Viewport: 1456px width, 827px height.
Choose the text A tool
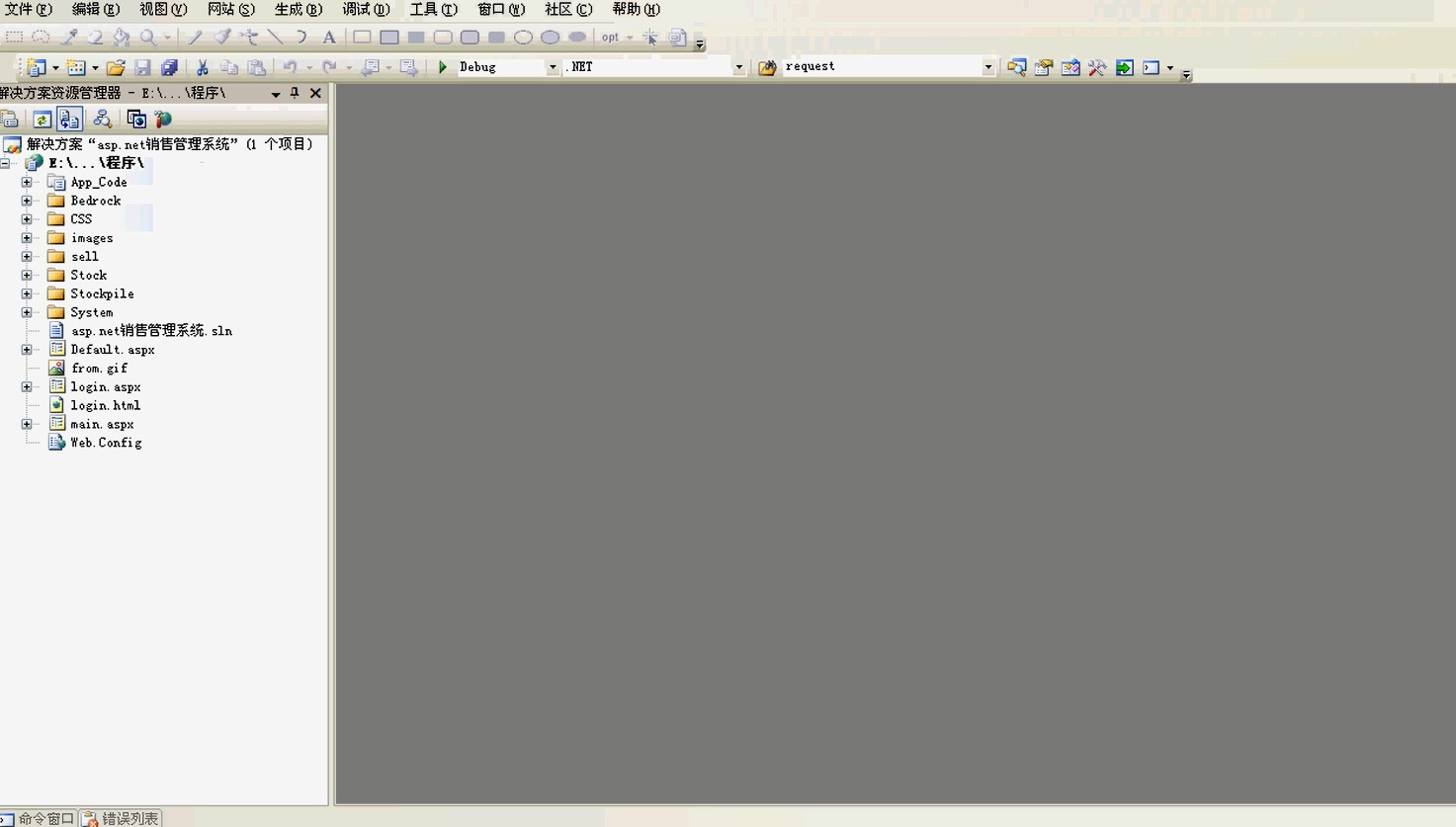329,38
